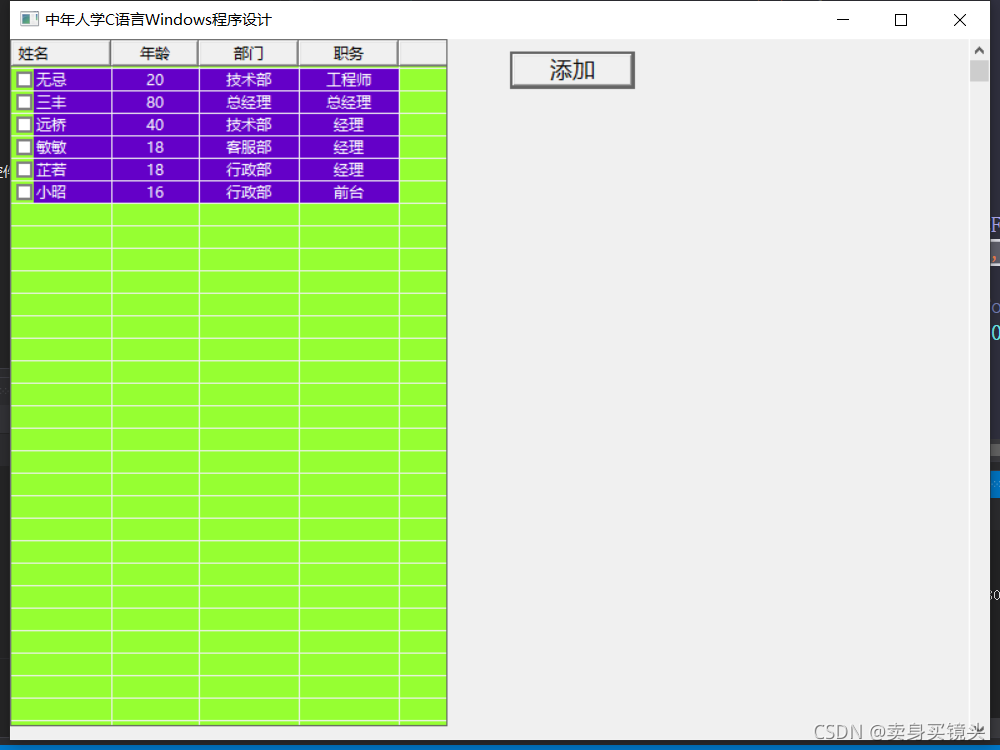The image size is (1000, 750).
Task: Click 18 in the 敏敏 row
Action: point(155,147)
